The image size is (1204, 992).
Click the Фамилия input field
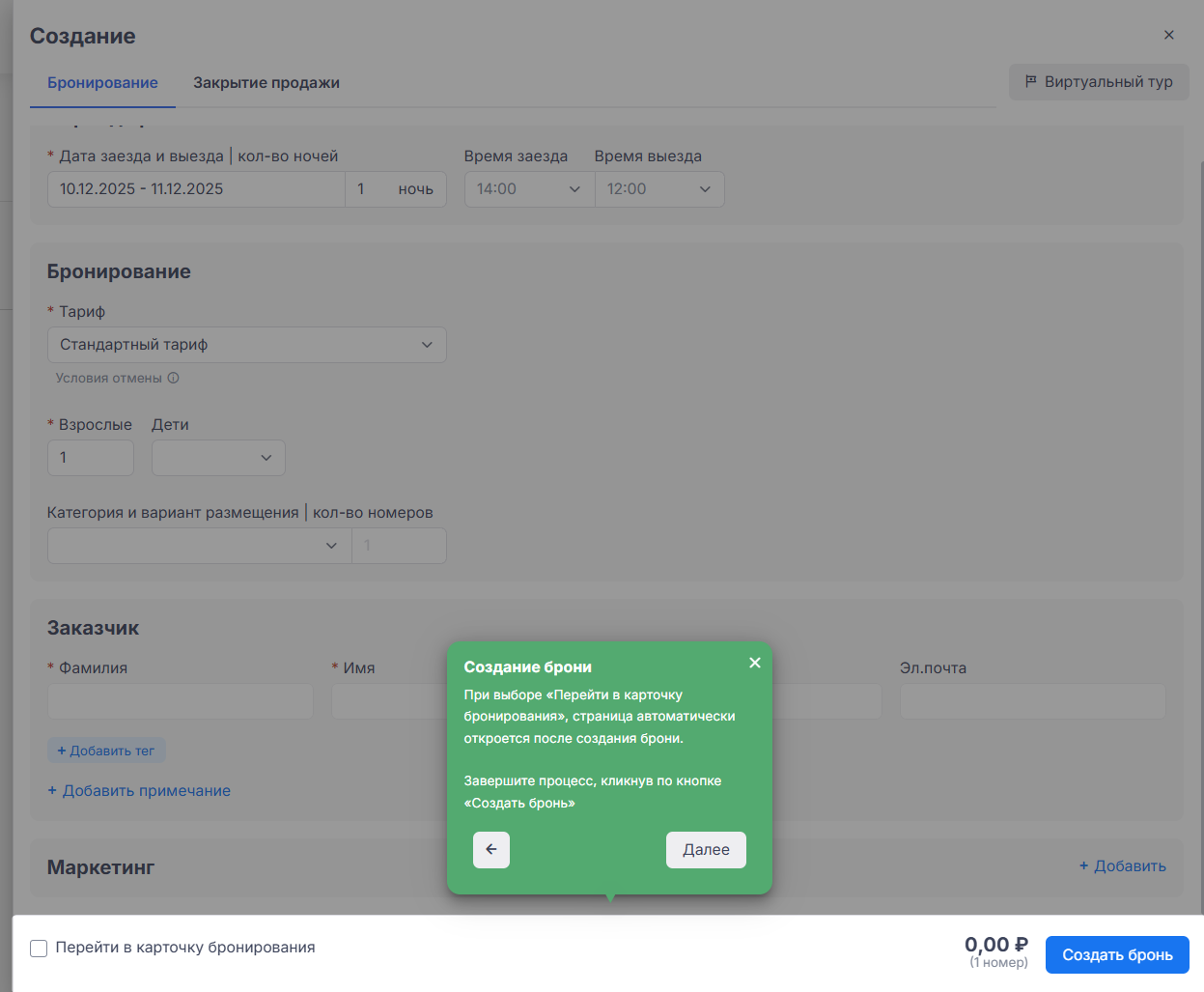(x=181, y=701)
